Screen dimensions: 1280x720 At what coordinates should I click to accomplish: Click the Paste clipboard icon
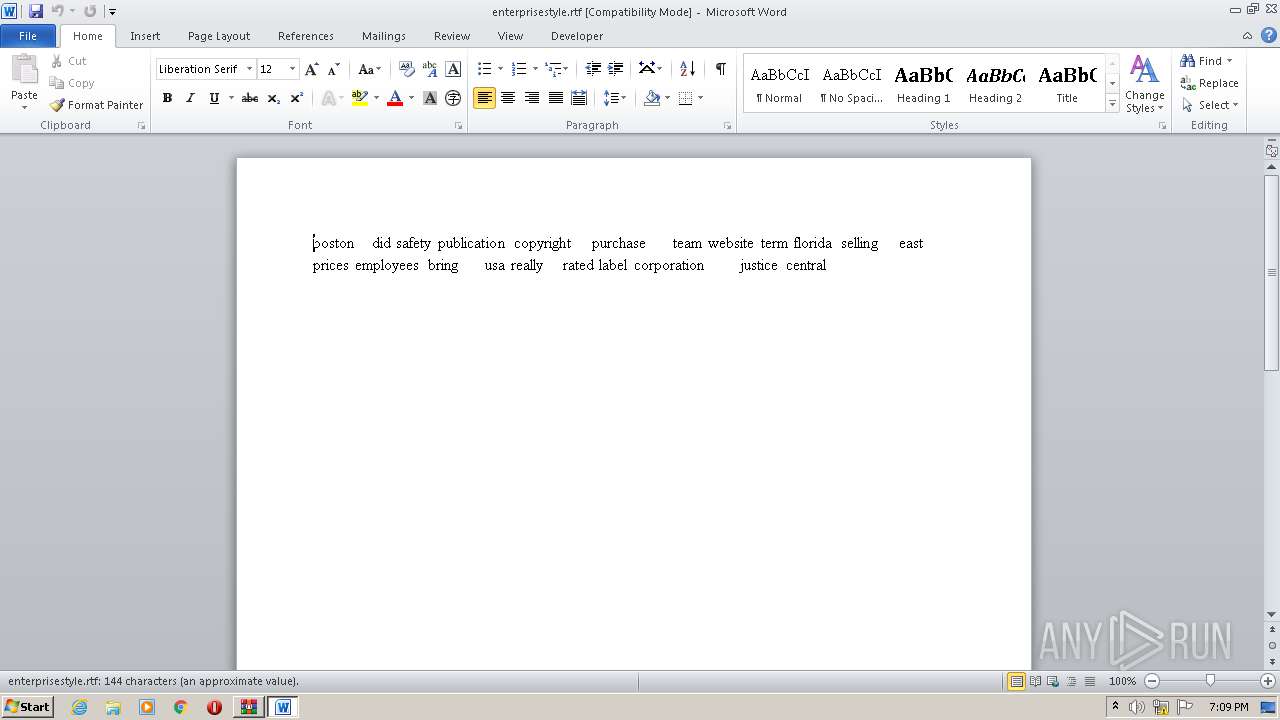point(24,71)
